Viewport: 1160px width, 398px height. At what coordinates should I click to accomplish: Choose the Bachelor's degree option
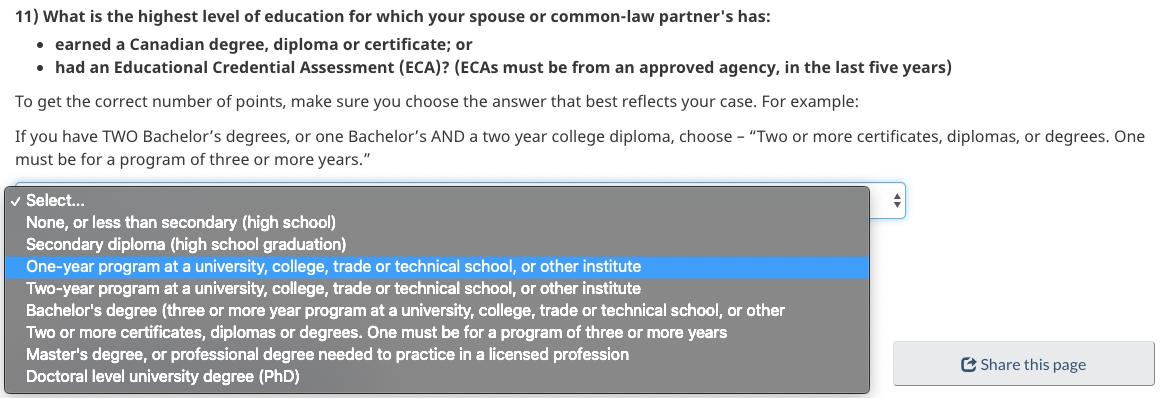click(x=436, y=310)
